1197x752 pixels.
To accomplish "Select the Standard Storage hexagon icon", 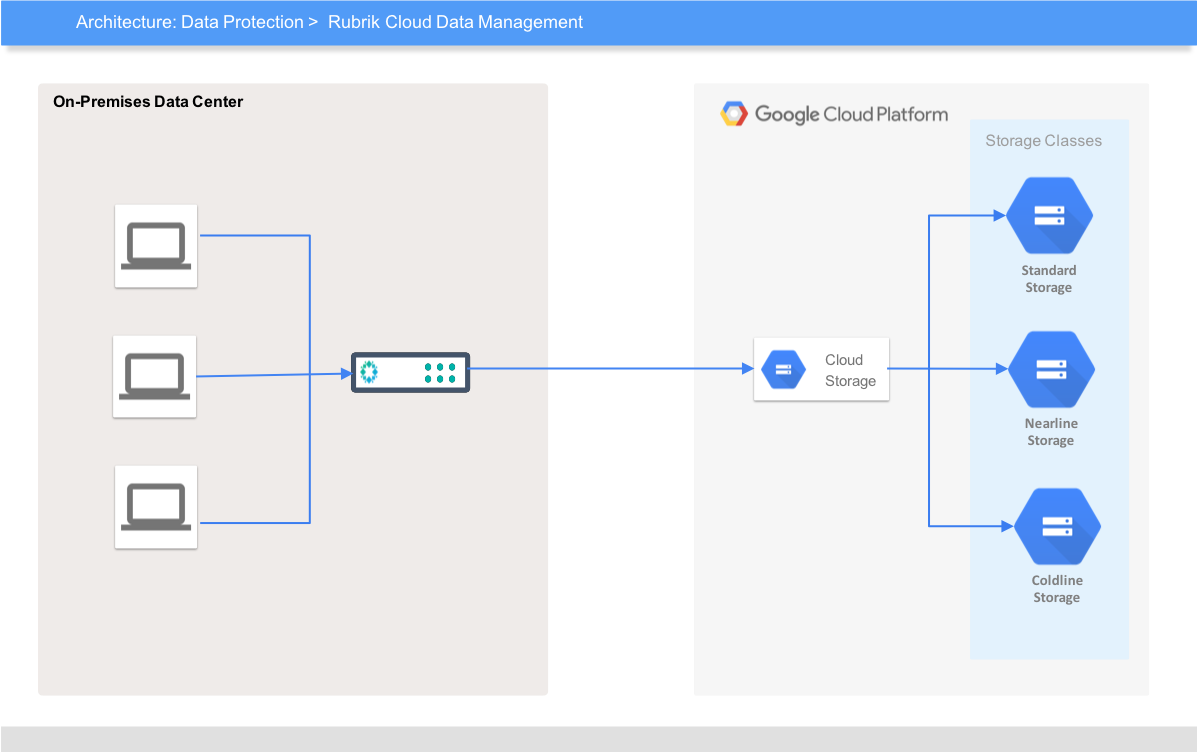I will coord(1049,215).
